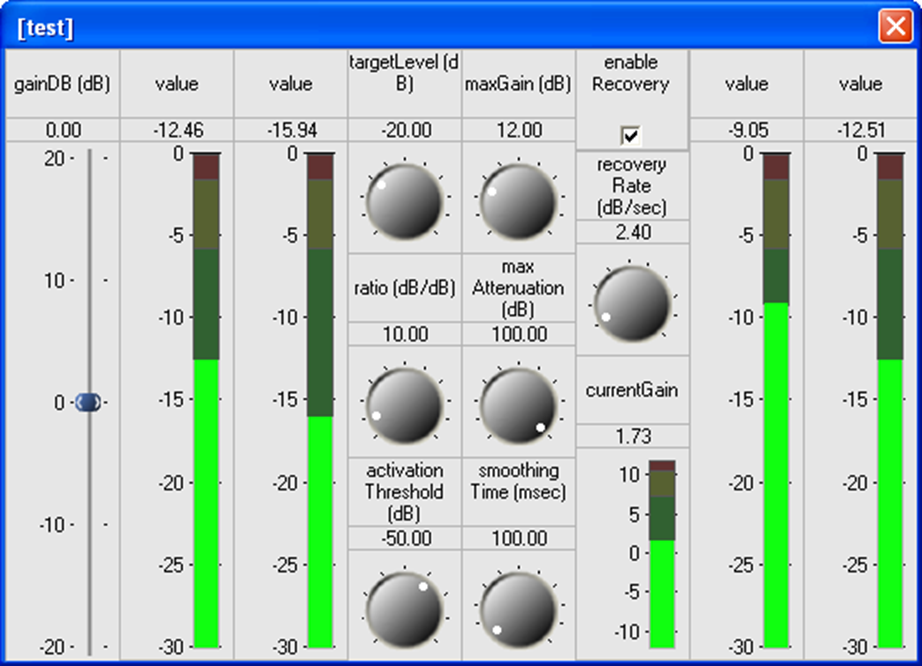Screen dimensions: 922x666
Task: Disable the enable Recovery checkbox
Action: tap(631, 135)
